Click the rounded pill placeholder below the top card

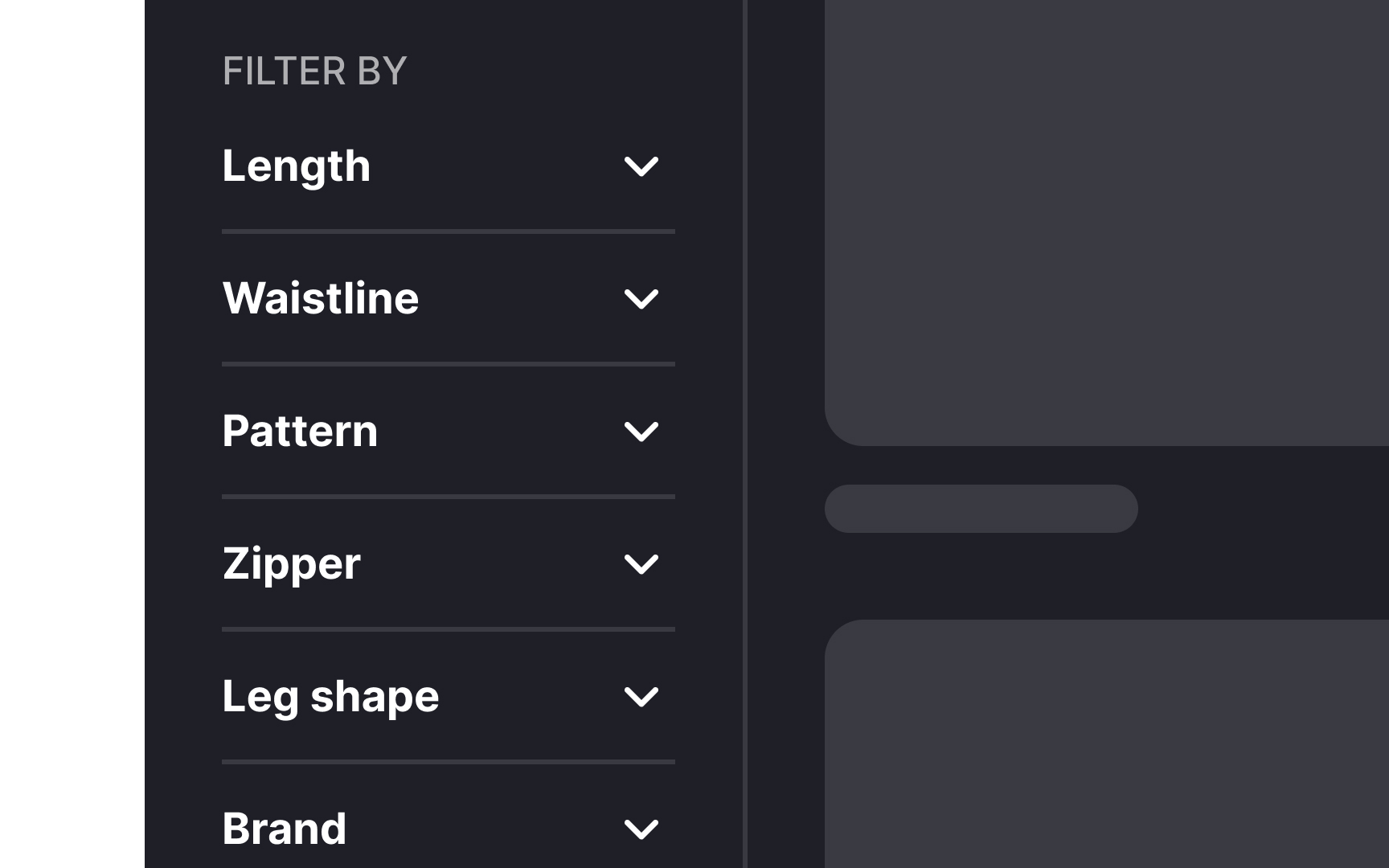(981, 508)
